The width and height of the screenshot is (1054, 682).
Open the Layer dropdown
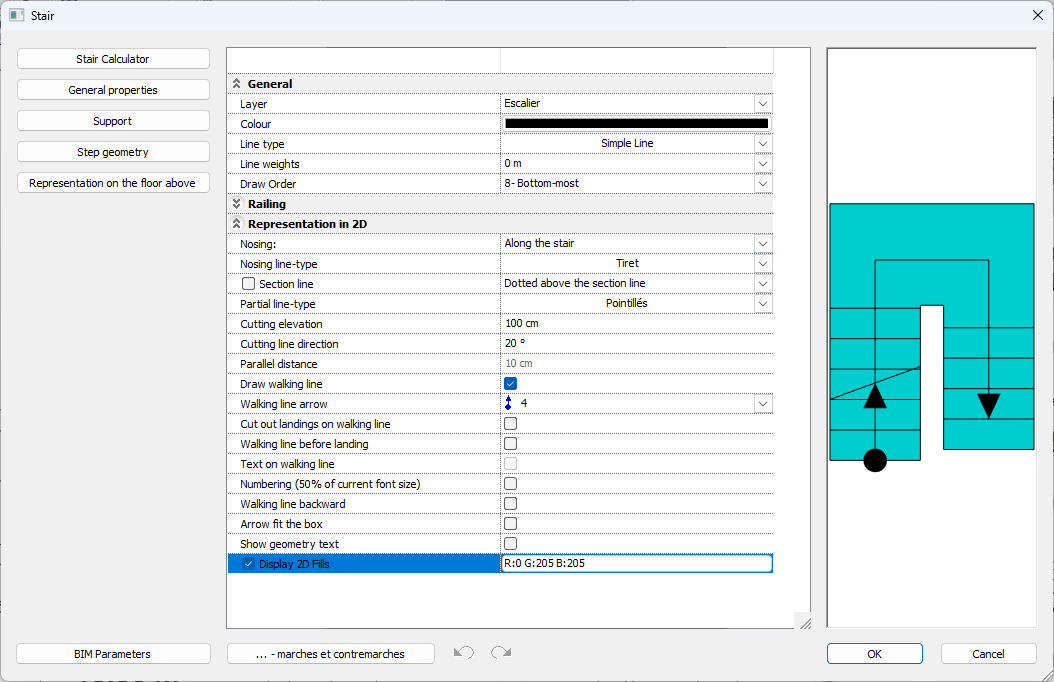coord(762,104)
